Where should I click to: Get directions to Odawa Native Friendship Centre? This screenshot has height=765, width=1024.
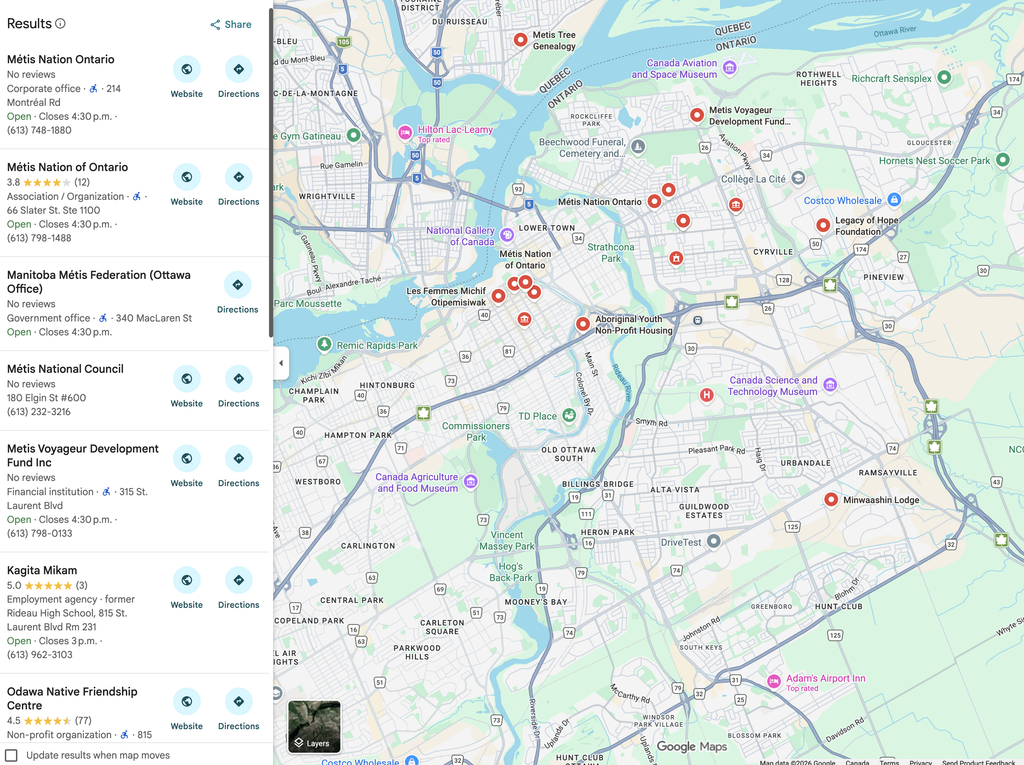pyautogui.click(x=238, y=702)
